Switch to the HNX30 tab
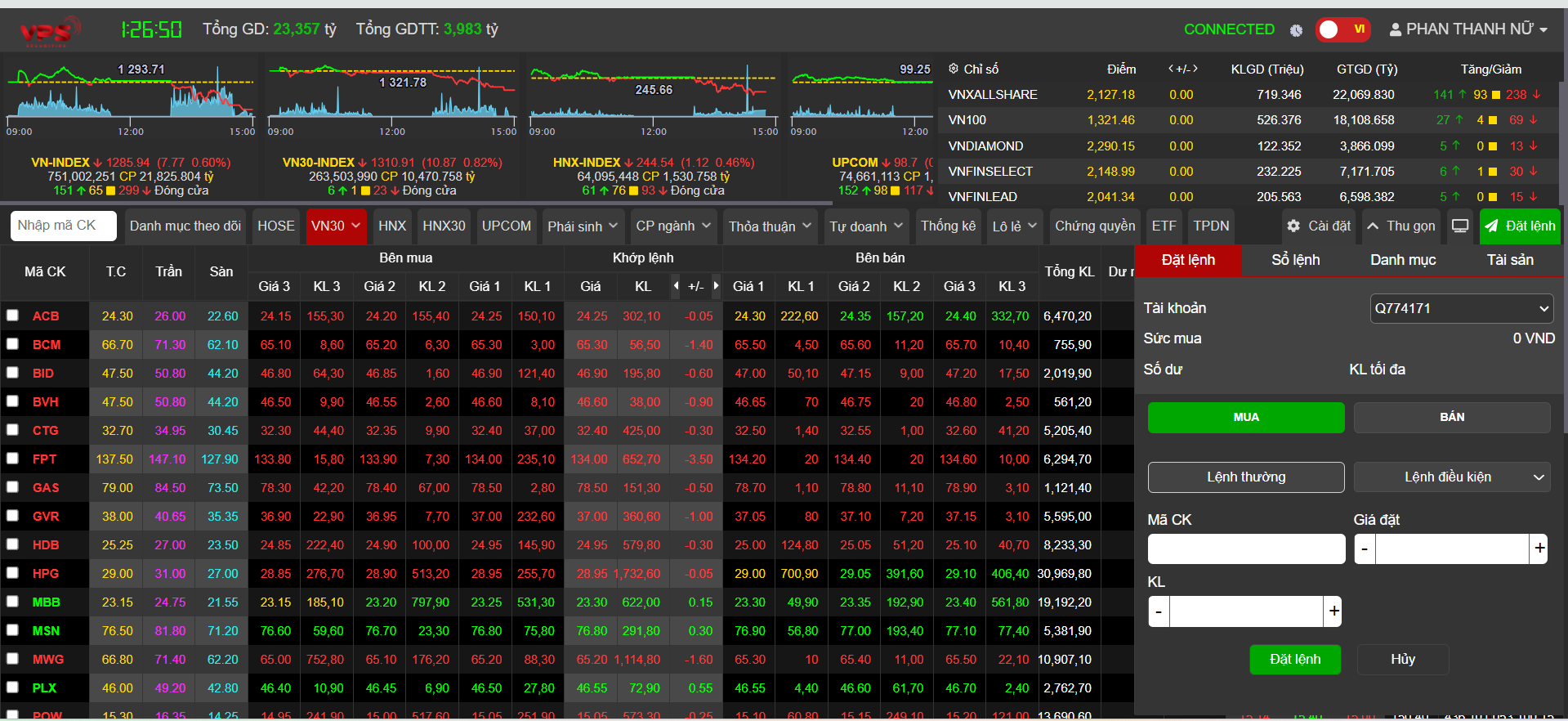 pos(444,226)
